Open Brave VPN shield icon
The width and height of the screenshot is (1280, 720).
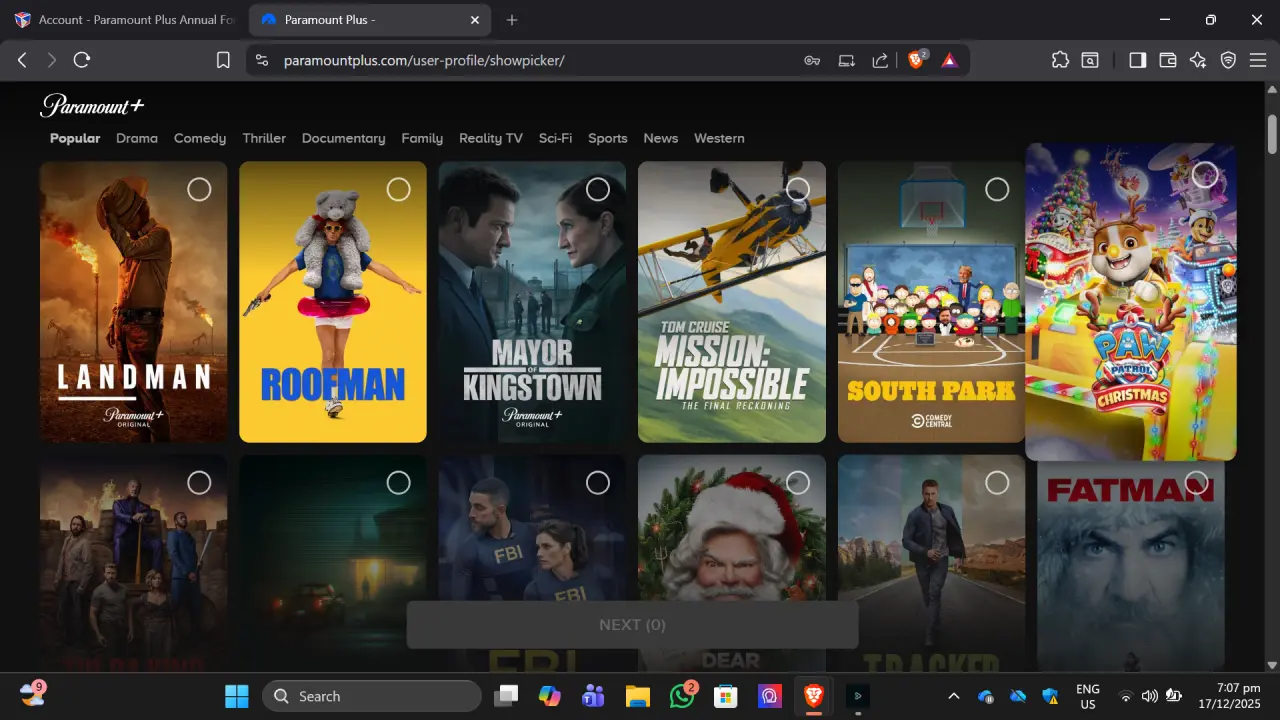1228,60
